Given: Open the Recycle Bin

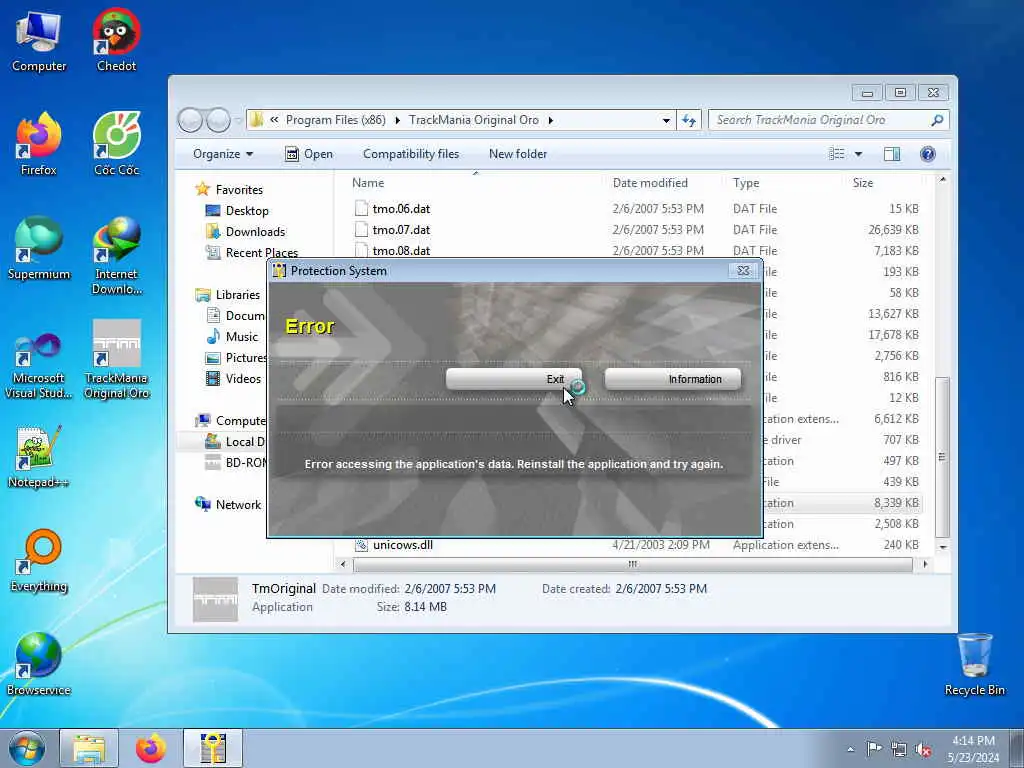Looking at the screenshot, I should click(974, 665).
